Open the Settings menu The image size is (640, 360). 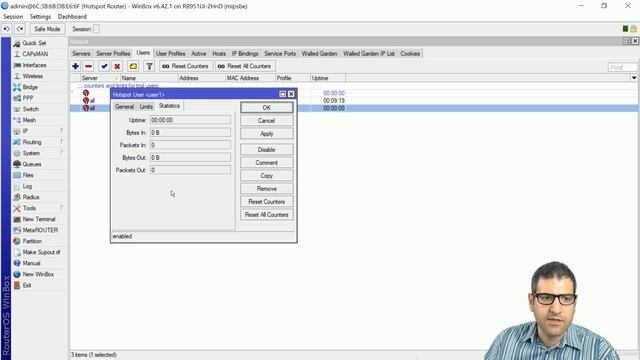point(40,17)
